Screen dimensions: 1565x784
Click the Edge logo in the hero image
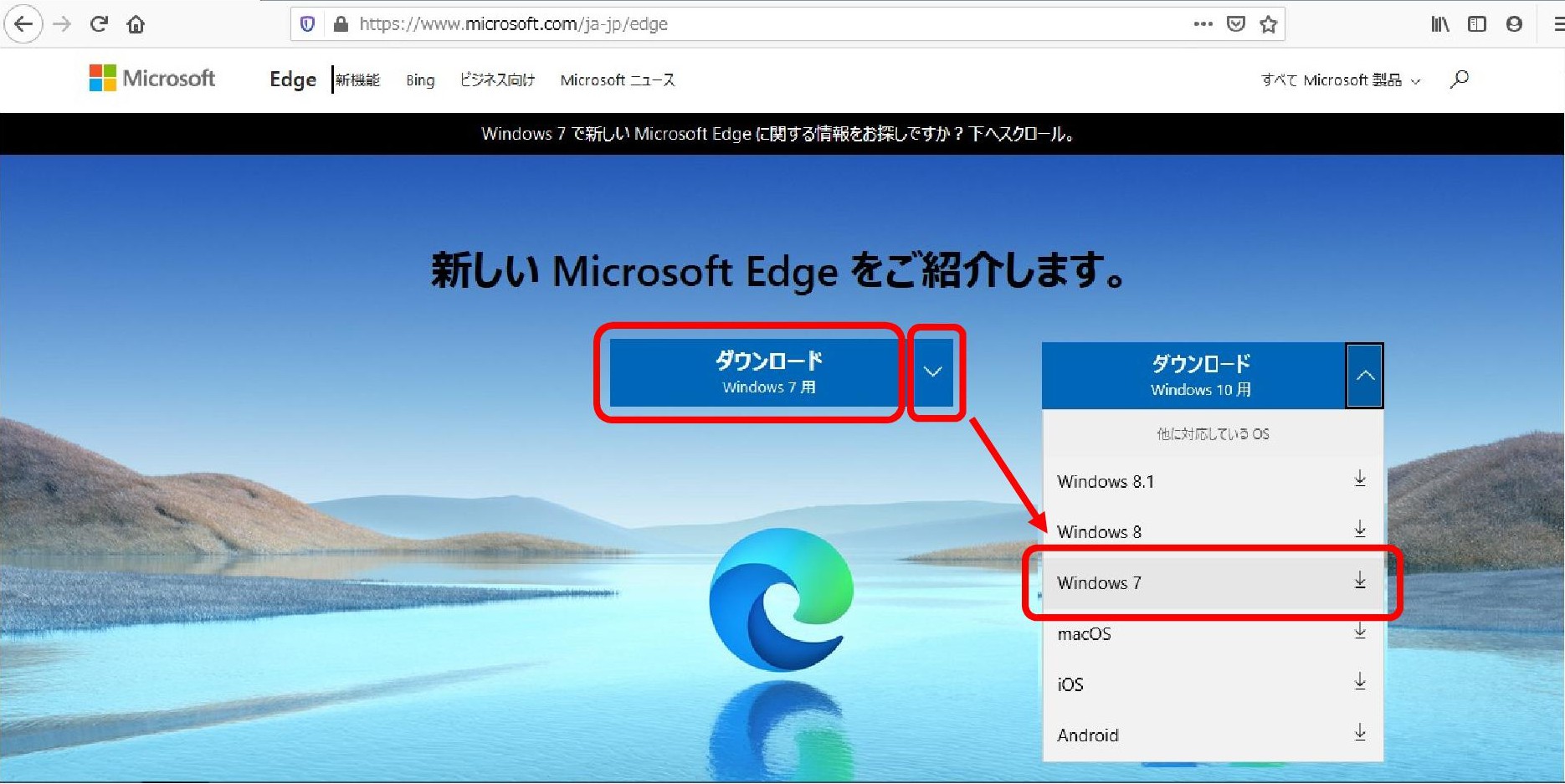[781, 599]
